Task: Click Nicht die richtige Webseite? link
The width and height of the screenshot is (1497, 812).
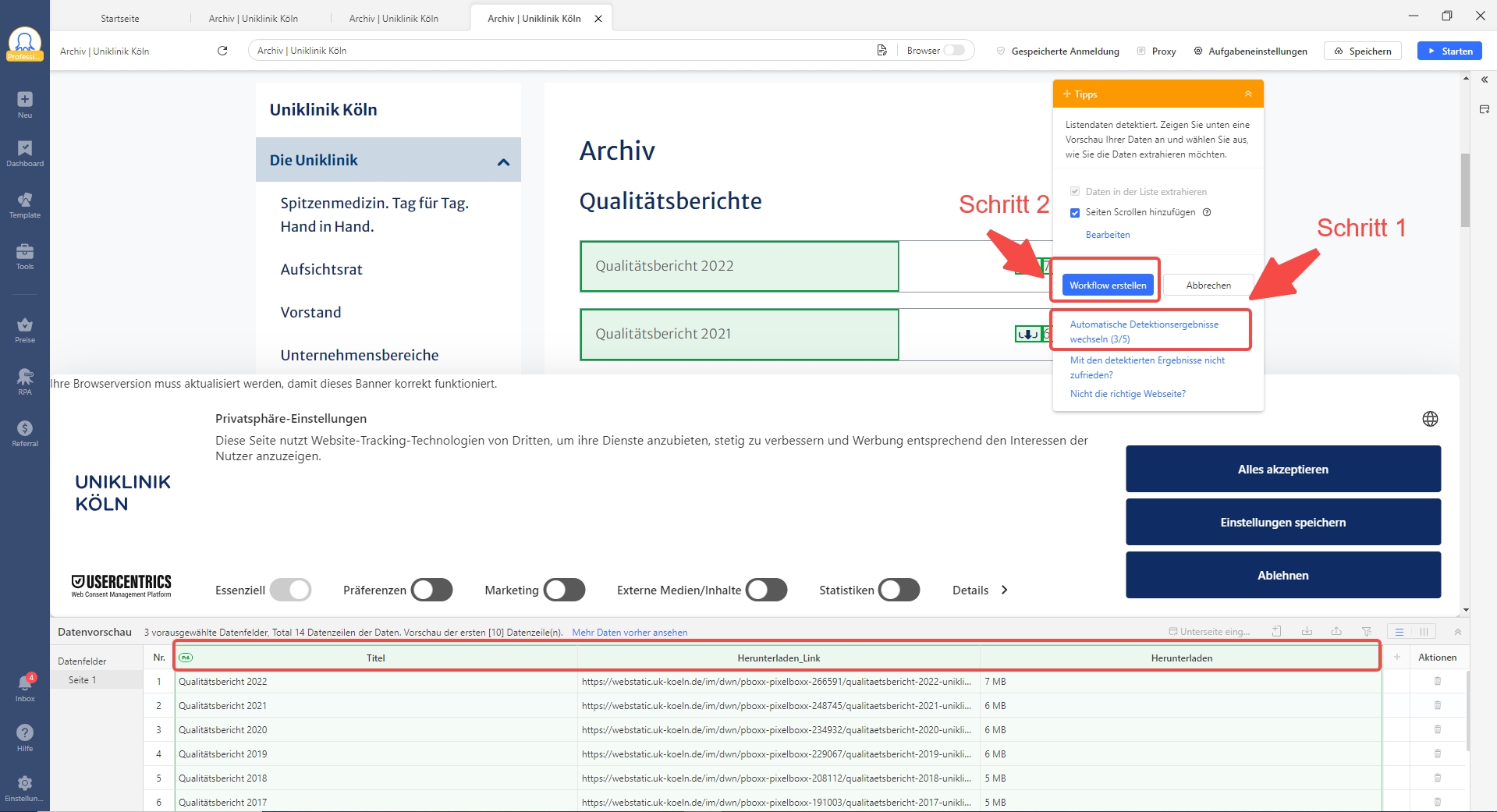Action: [x=1128, y=394]
